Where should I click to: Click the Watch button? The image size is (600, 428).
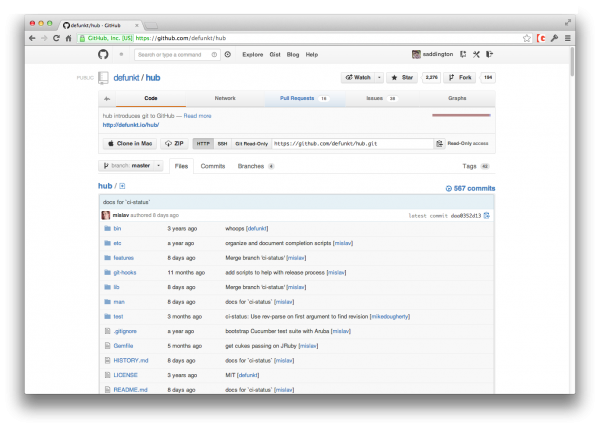click(358, 78)
